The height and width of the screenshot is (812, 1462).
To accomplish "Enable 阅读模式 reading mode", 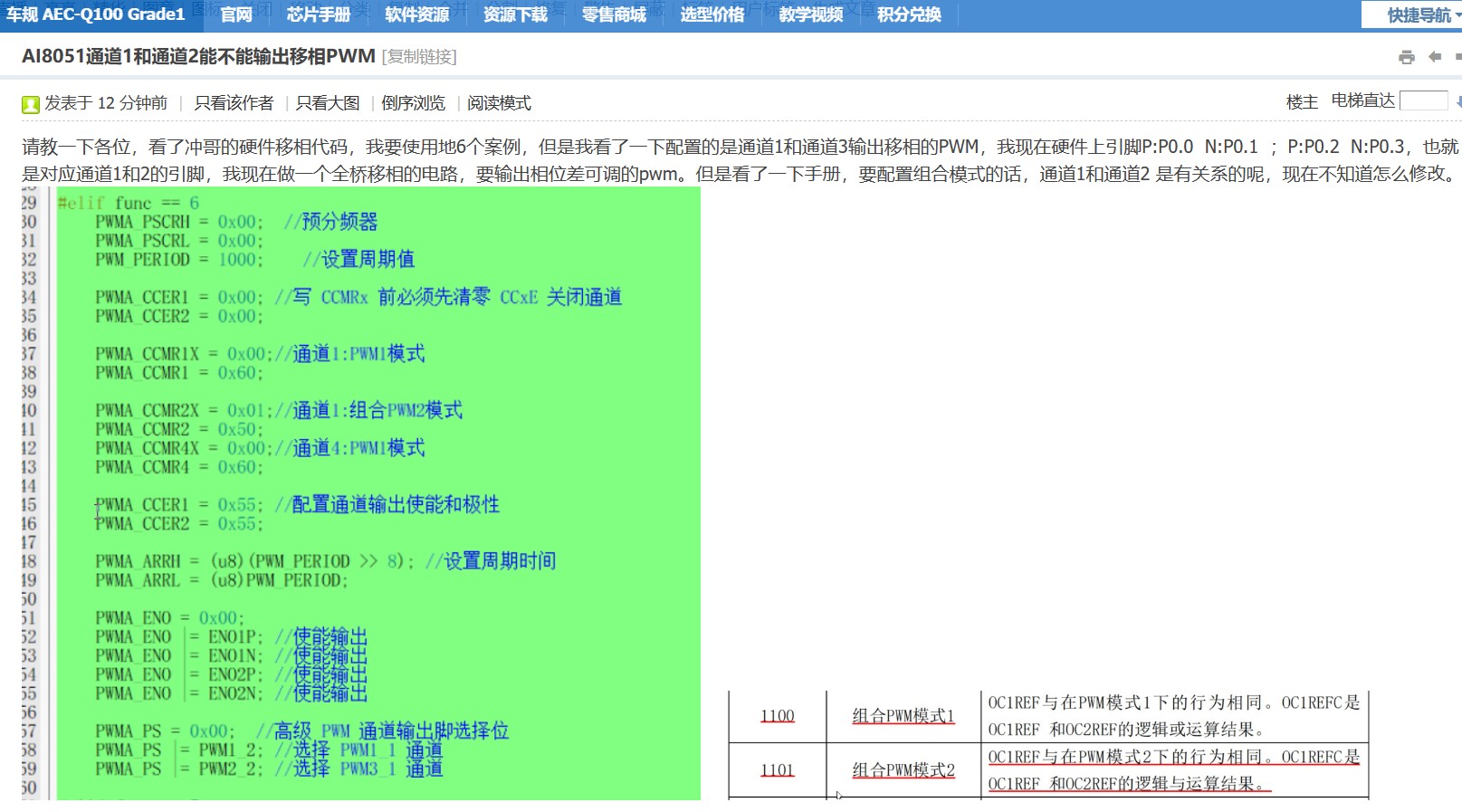I will [x=500, y=103].
